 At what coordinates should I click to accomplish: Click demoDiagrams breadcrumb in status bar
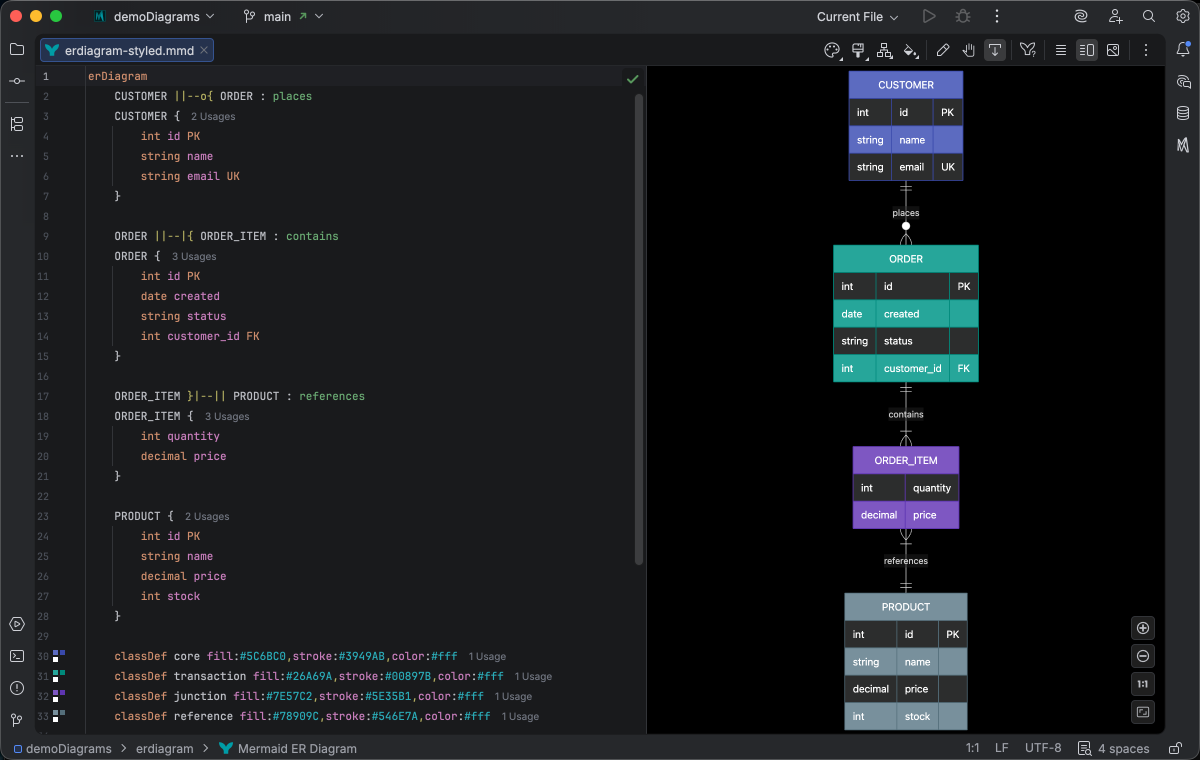click(x=61, y=748)
